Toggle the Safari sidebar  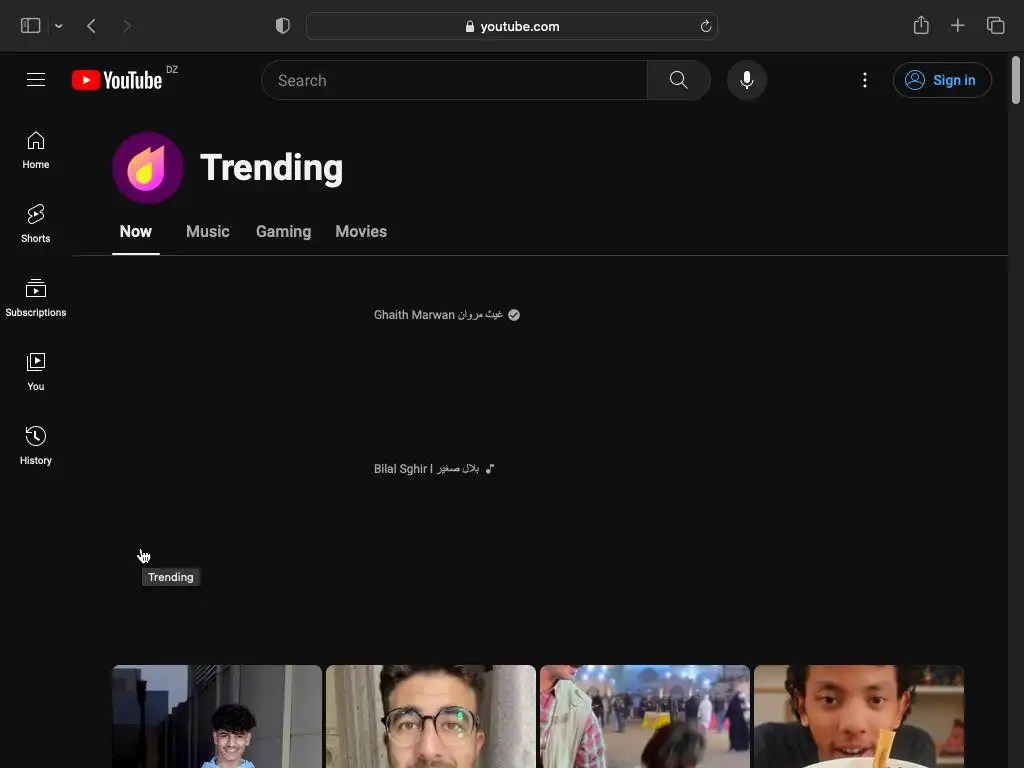pos(31,26)
